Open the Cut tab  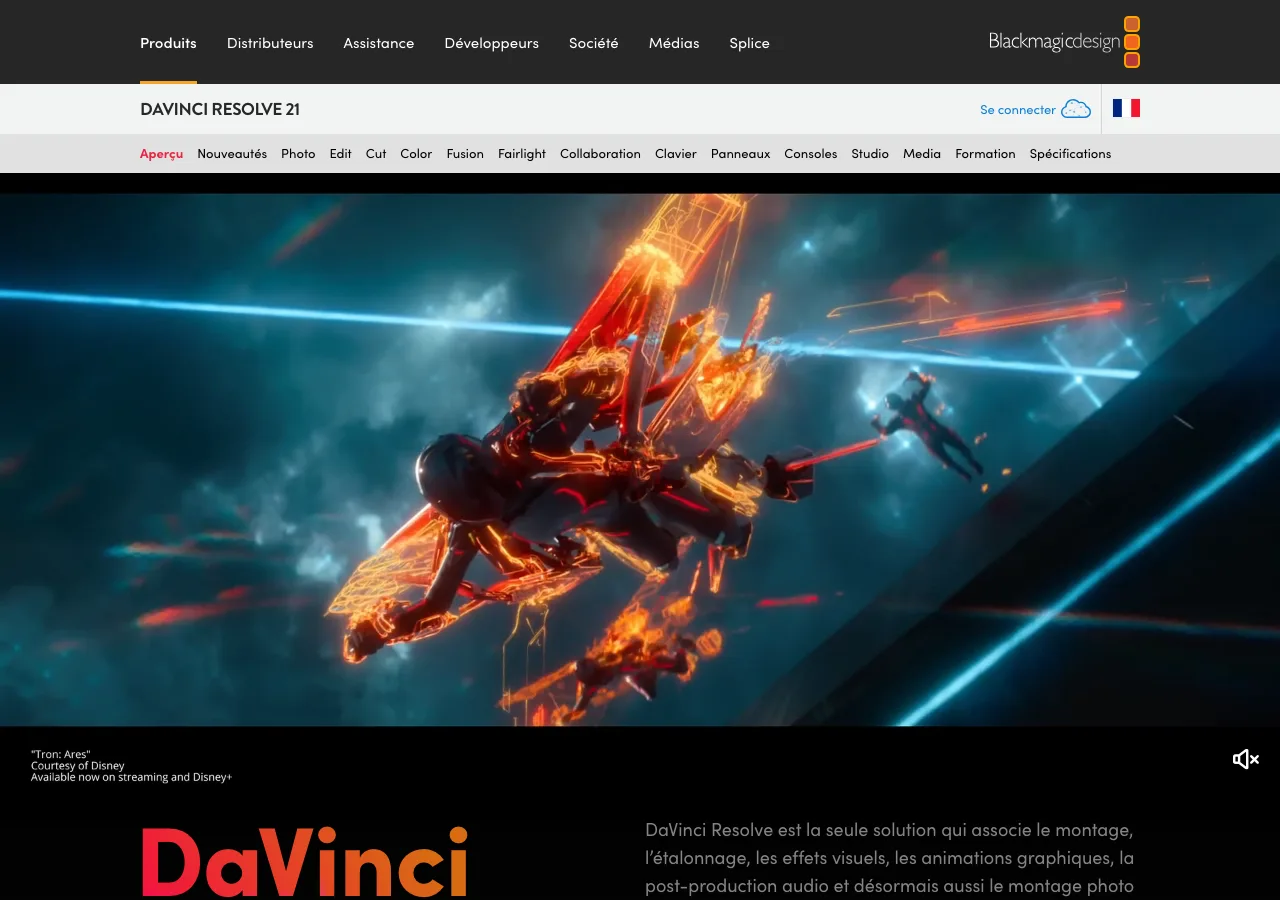coord(376,154)
